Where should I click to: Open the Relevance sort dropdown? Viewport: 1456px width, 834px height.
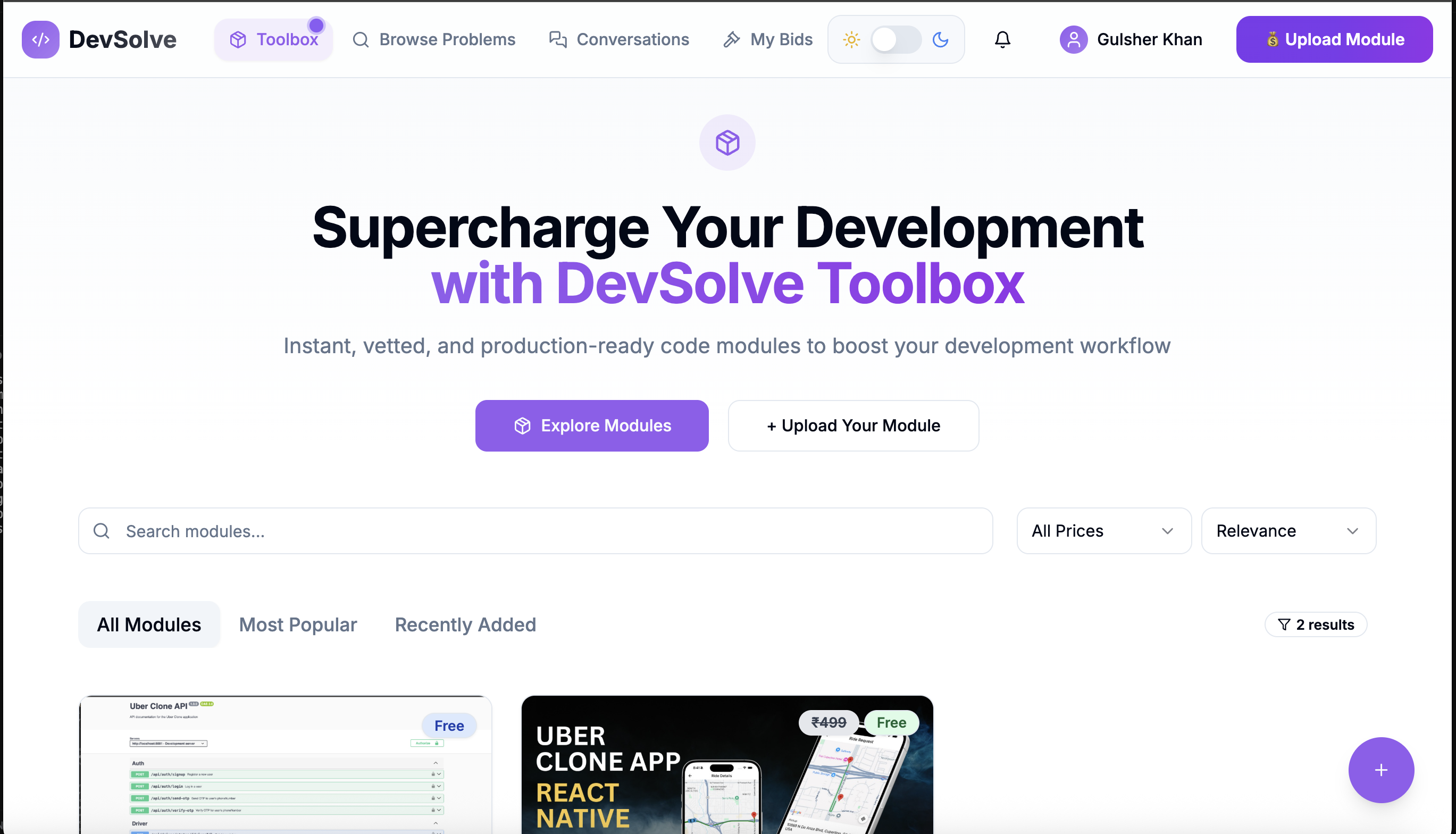1288,531
